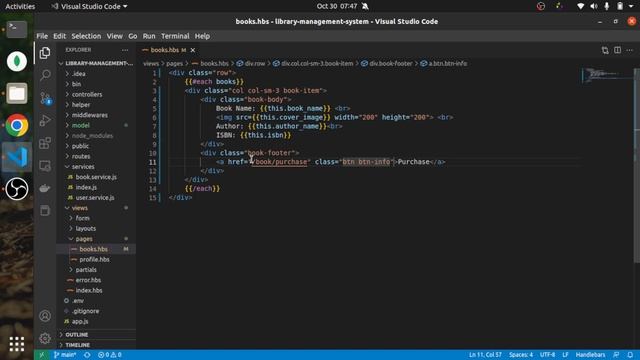640x360 pixels.
Task: Open the Remote Explorer icon
Action: pyautogui.click(x=45, y=166)
